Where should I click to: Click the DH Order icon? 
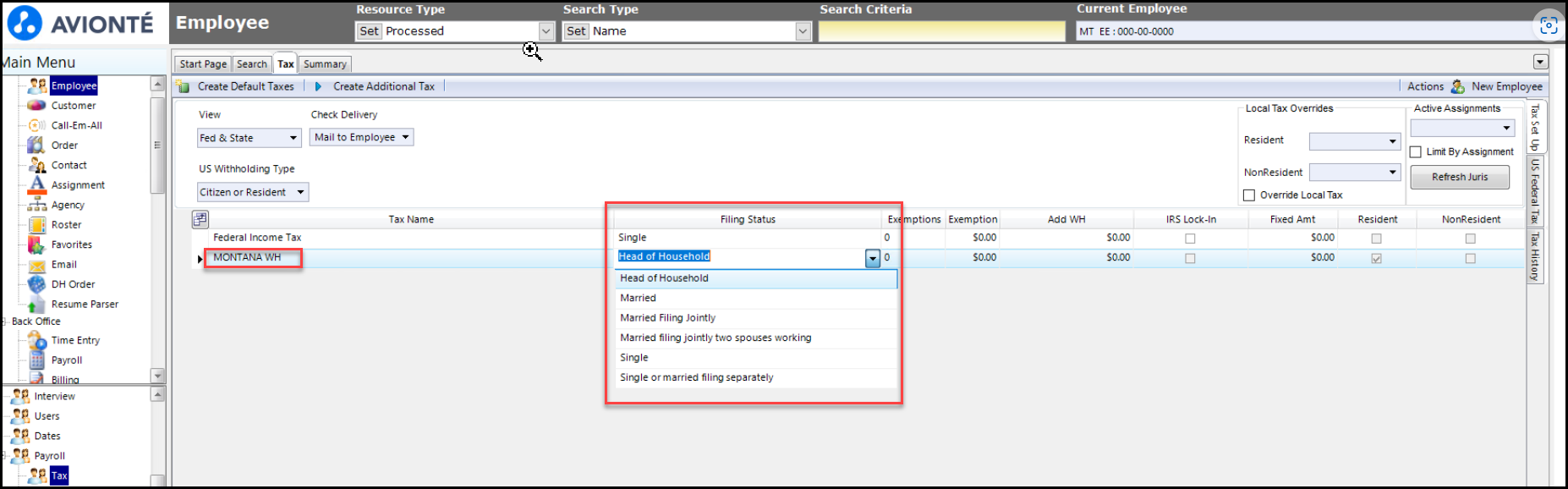tap(36, 284)
